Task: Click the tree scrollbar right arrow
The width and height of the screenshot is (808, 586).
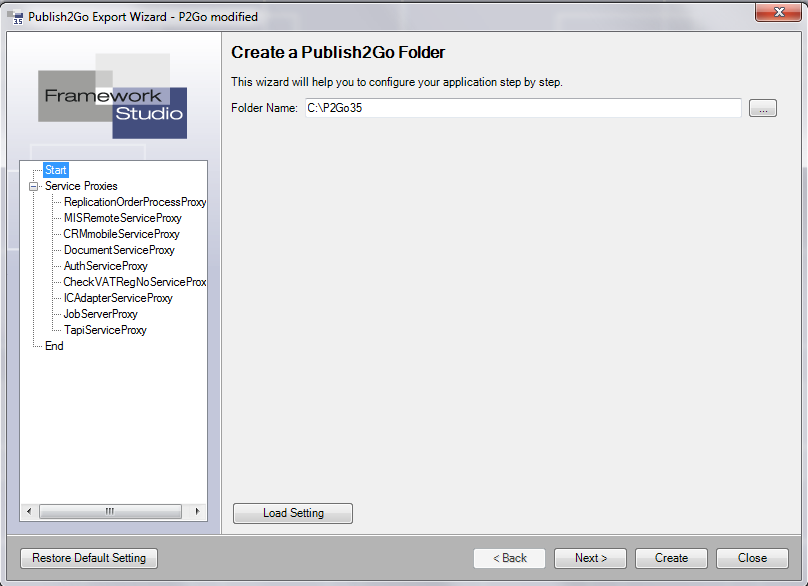Action: click(197, 512)
